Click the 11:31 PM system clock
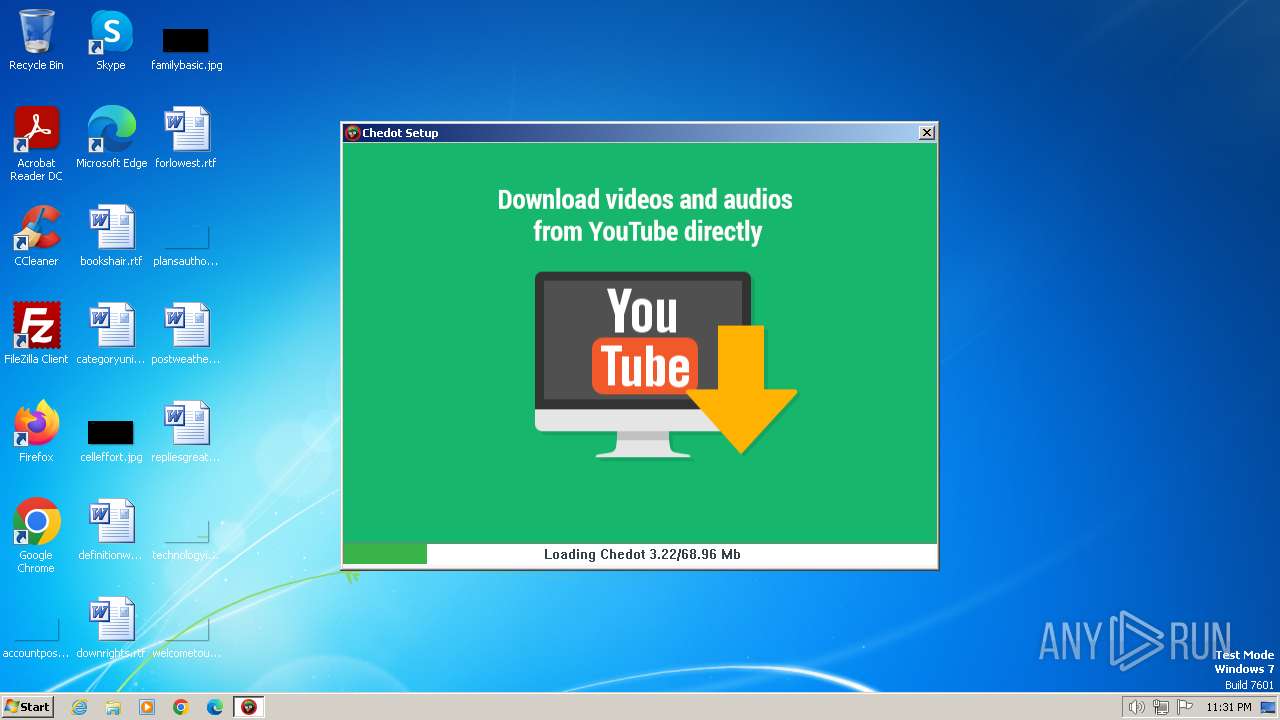 pyautogui.click(x=1228, y=707)
